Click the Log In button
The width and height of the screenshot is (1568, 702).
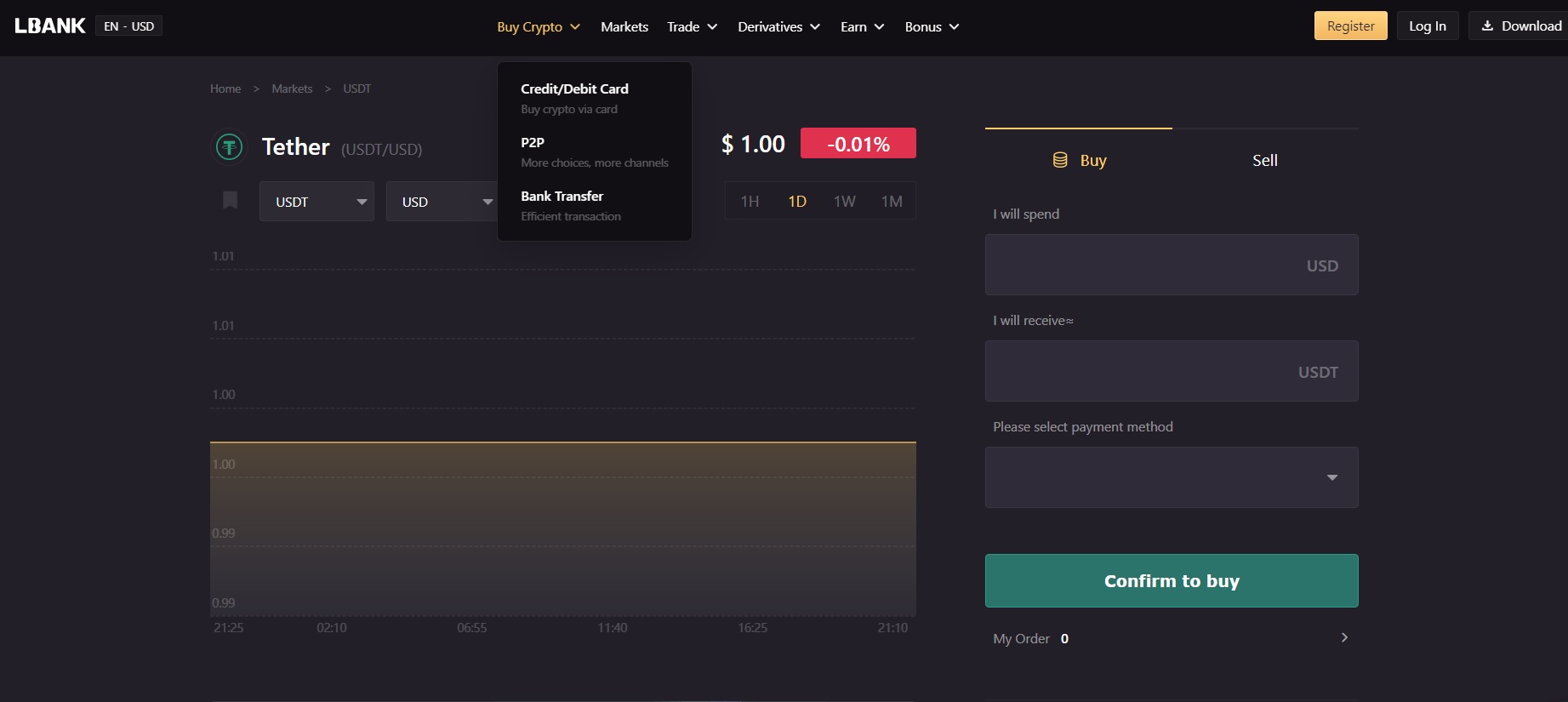click(x=1428, y=26)
